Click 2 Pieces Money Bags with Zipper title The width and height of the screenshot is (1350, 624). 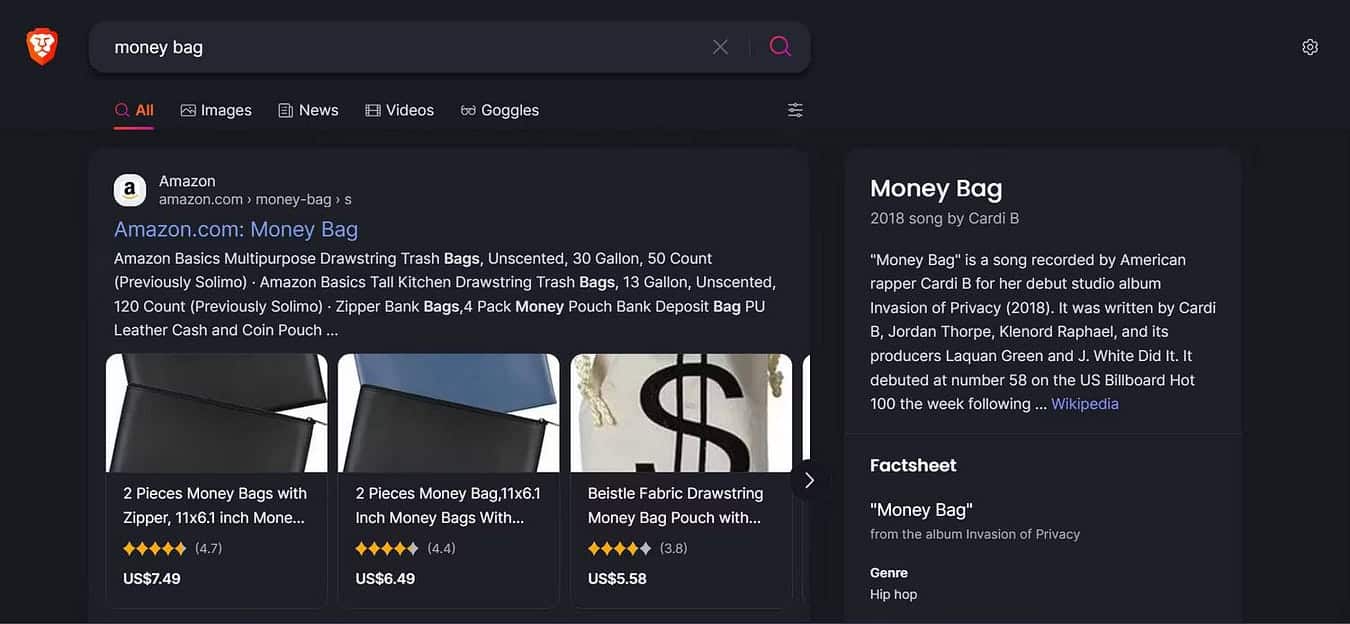pyautogui.click(x=215, y=505)
